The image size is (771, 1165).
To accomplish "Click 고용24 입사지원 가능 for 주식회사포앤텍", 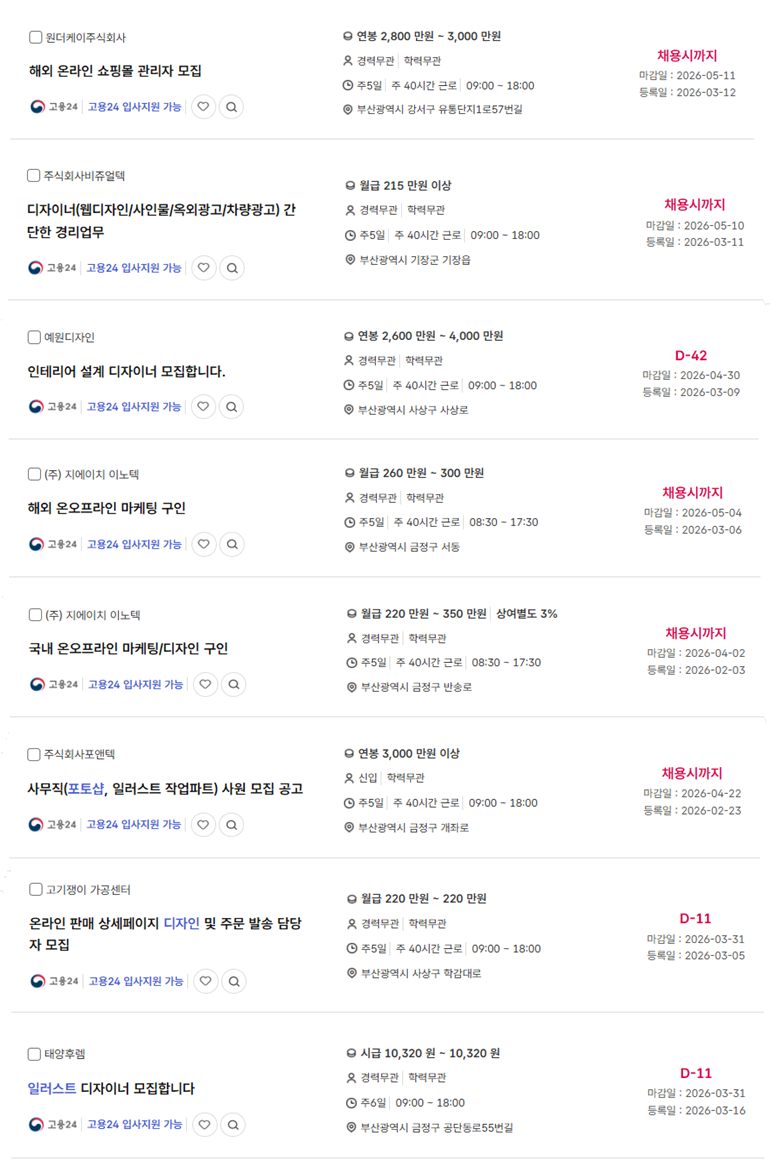I will tap(134, 825).
